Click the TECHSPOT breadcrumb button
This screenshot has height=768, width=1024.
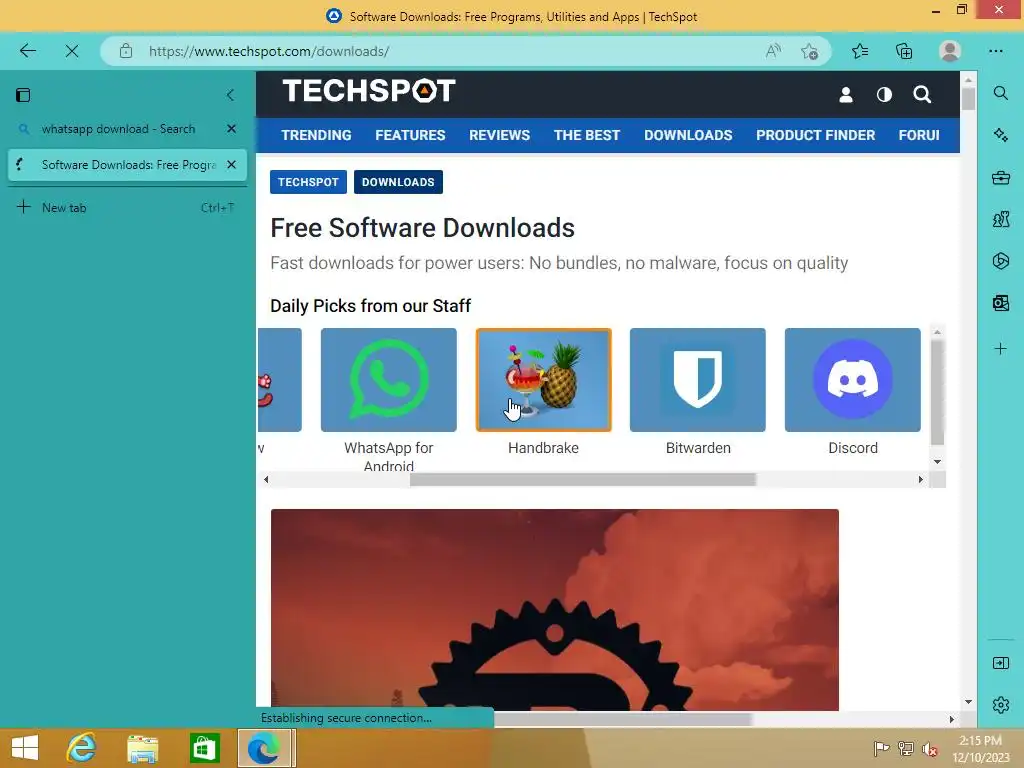308,182
